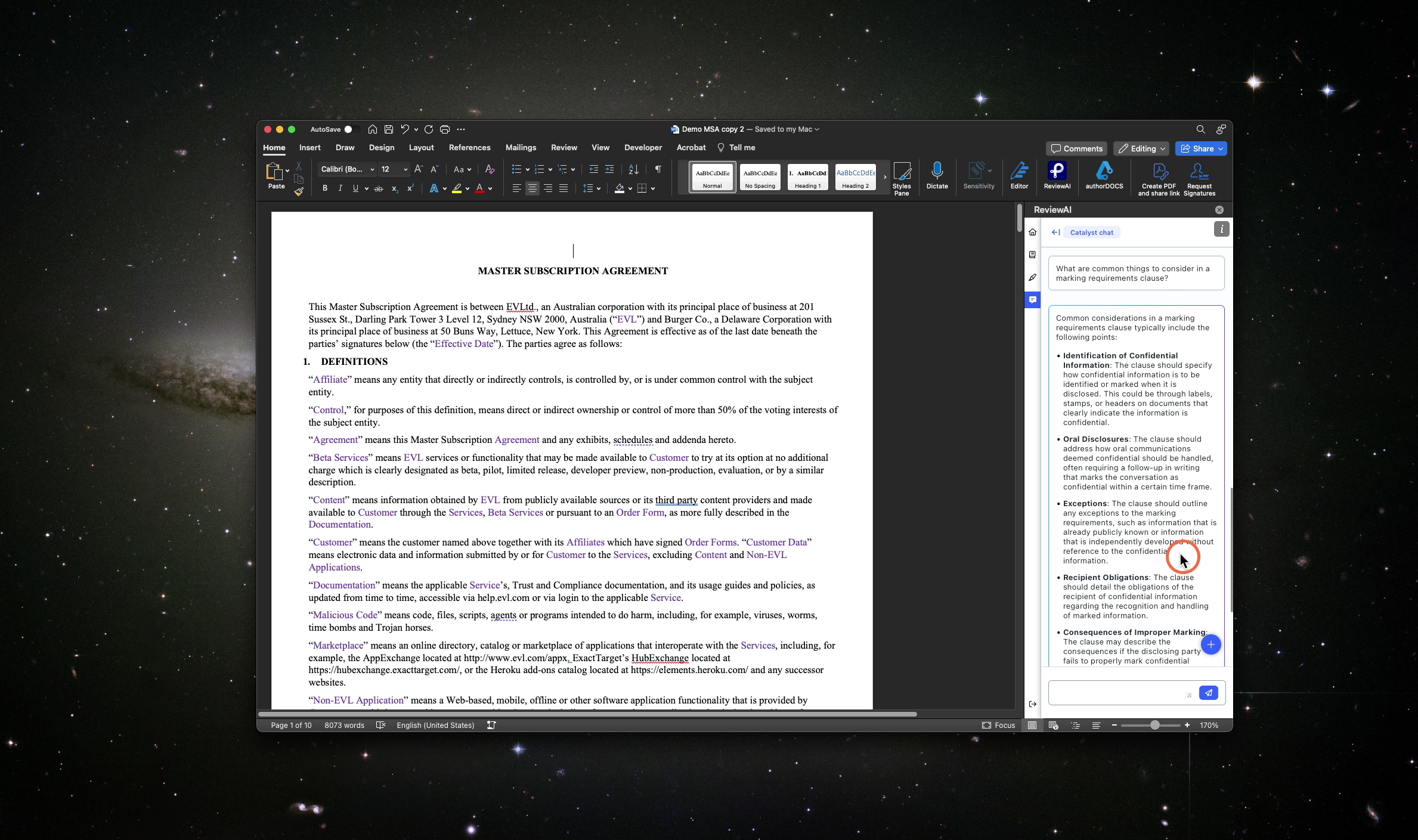Send the chat message with paper-plane button
Screen dimensions: 1418x840
click(x=1209, y=693)
